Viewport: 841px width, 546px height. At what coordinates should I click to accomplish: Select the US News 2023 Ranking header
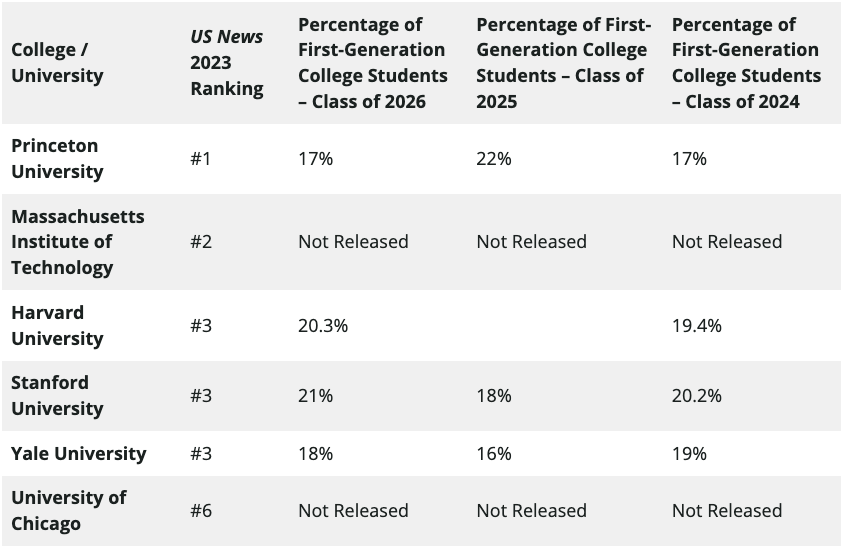coord(227,63)
